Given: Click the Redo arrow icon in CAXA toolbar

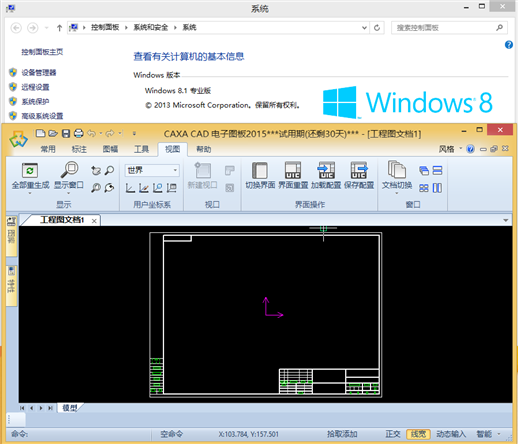Looking at the screenshot, I should (110, 133).
